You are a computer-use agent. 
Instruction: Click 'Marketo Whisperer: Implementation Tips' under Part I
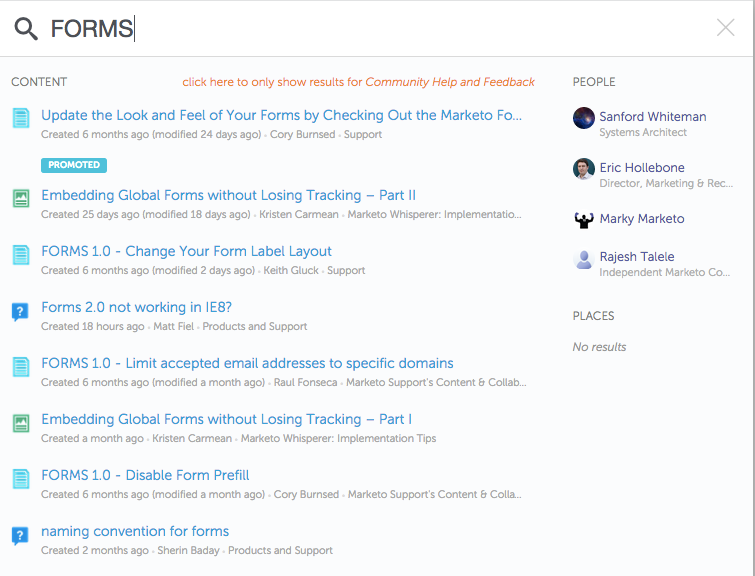click(x=338, y=438)
